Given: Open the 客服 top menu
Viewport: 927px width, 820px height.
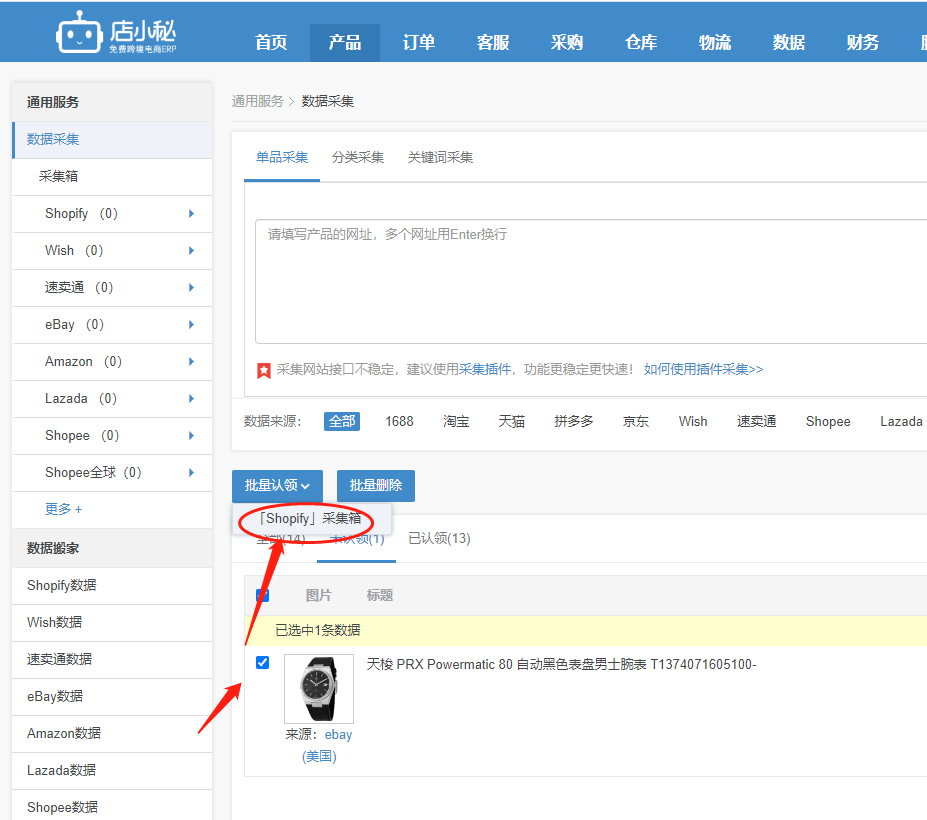Looking at the screenshot, I should [492, 43].
